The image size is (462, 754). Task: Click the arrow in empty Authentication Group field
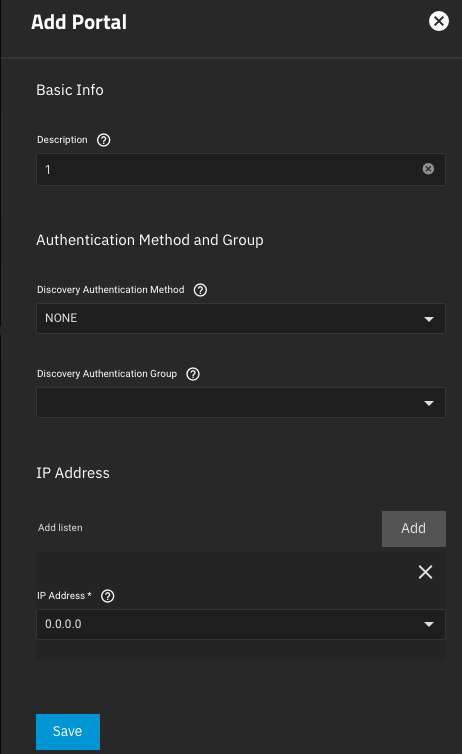click(429, 403)
